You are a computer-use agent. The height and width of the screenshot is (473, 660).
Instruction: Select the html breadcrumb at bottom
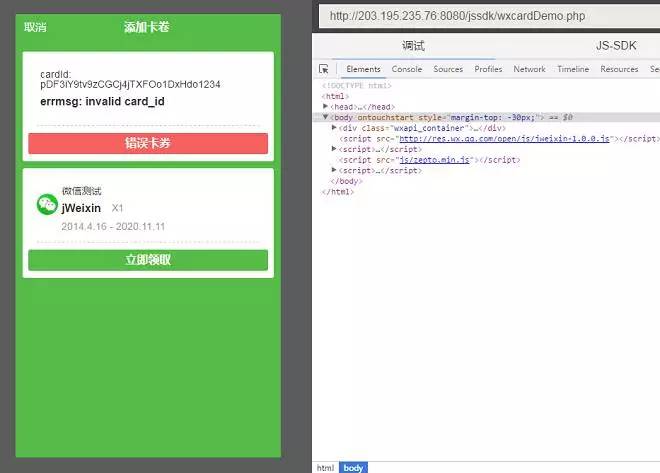(325, 468)
